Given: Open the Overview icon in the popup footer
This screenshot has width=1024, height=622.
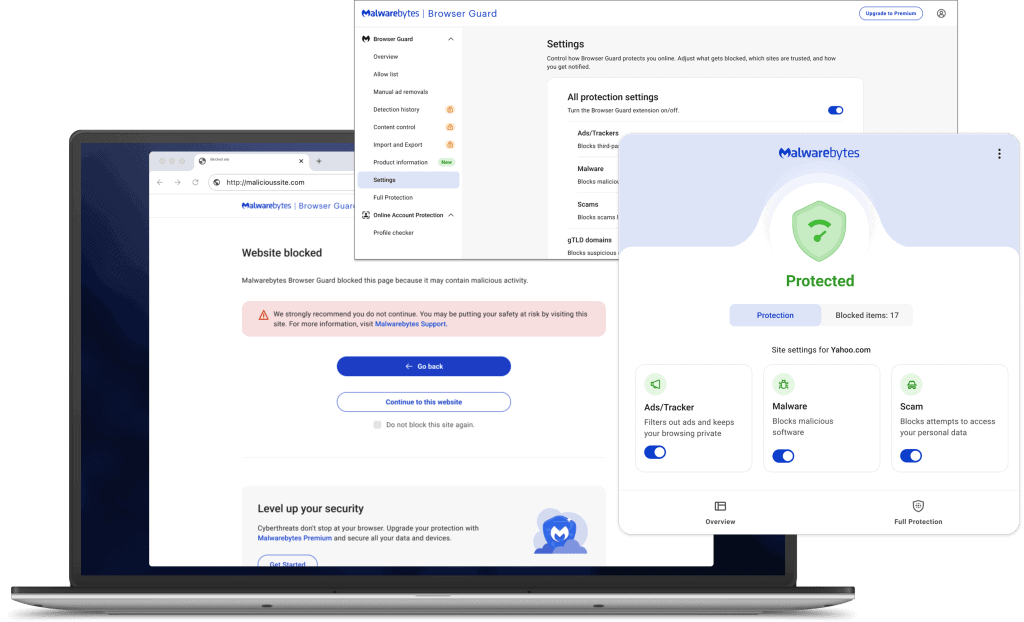Looking at the screenshot, I should (720, 506).
